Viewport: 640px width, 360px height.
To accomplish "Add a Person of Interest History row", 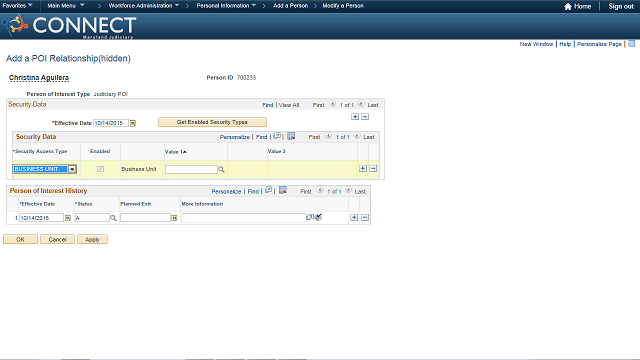I will 354,218.
